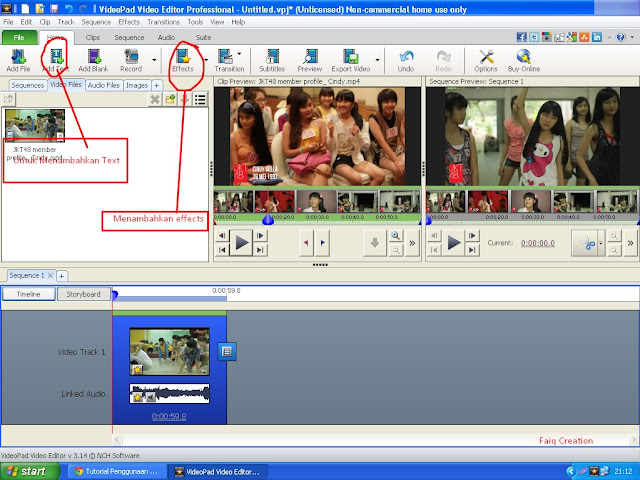
Task: Delete selected clip with X icon in bin
Action: 155,99
